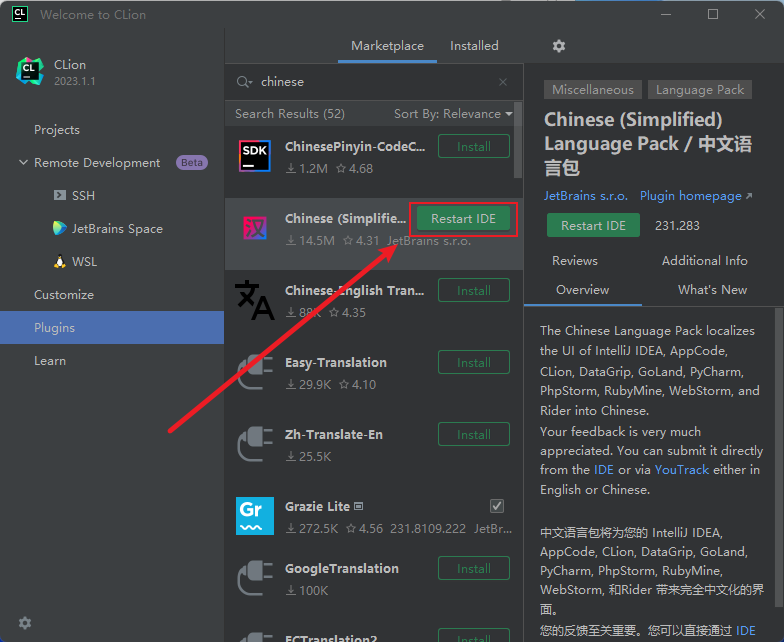Select the Grazie Lite plugin row title
The image size is (784, 642).
(317, 506)
